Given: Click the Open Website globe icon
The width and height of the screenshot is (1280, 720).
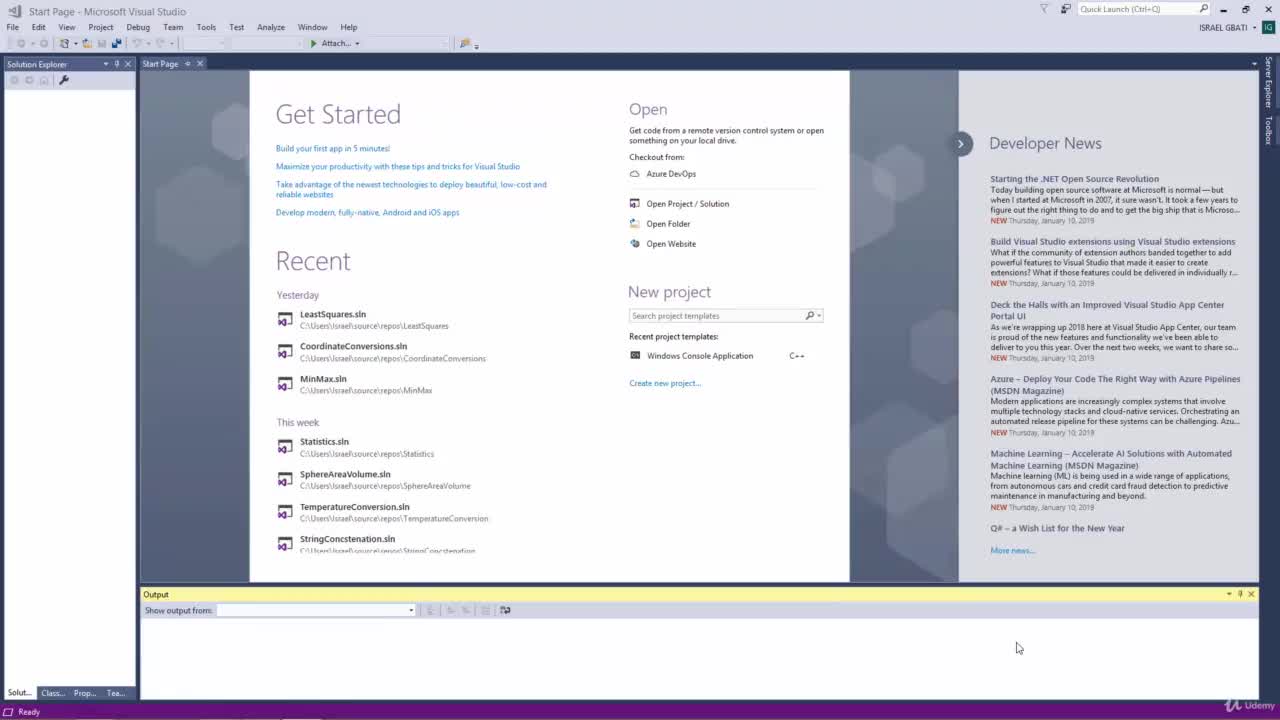Looking at the screenshot, I should pos(634,244).
